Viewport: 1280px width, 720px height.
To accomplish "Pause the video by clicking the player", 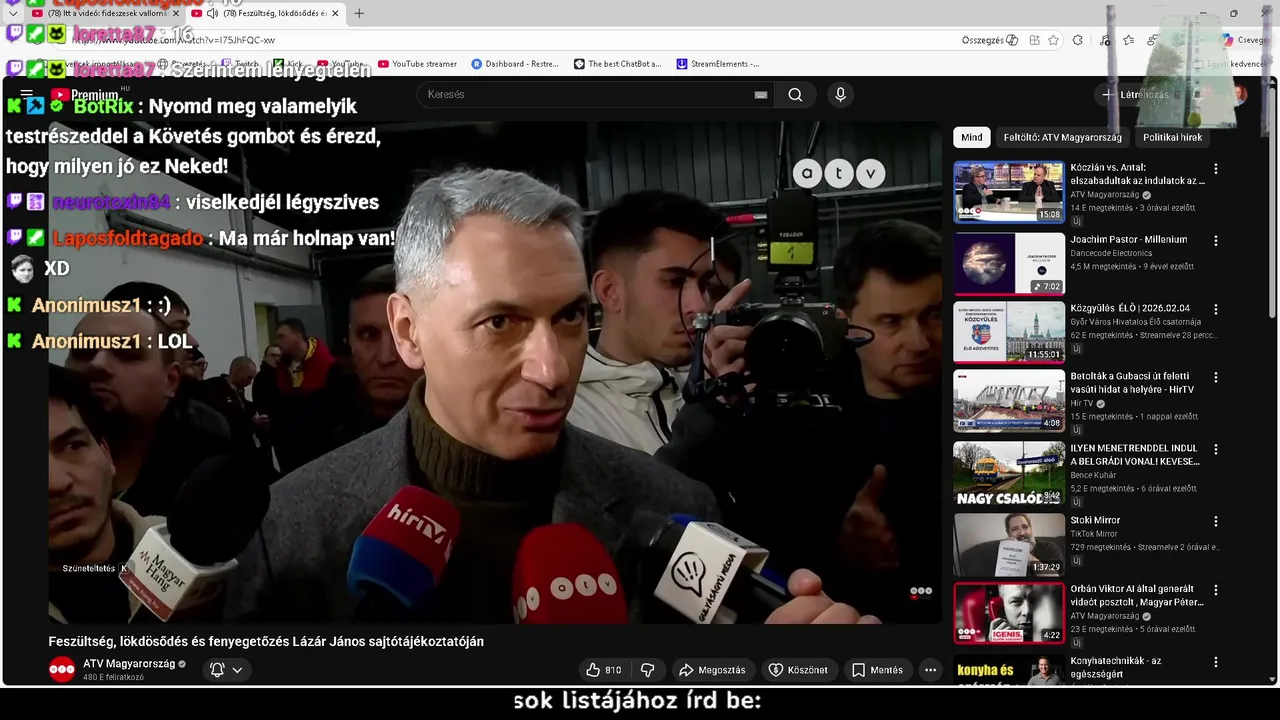I will pos(495,372).
